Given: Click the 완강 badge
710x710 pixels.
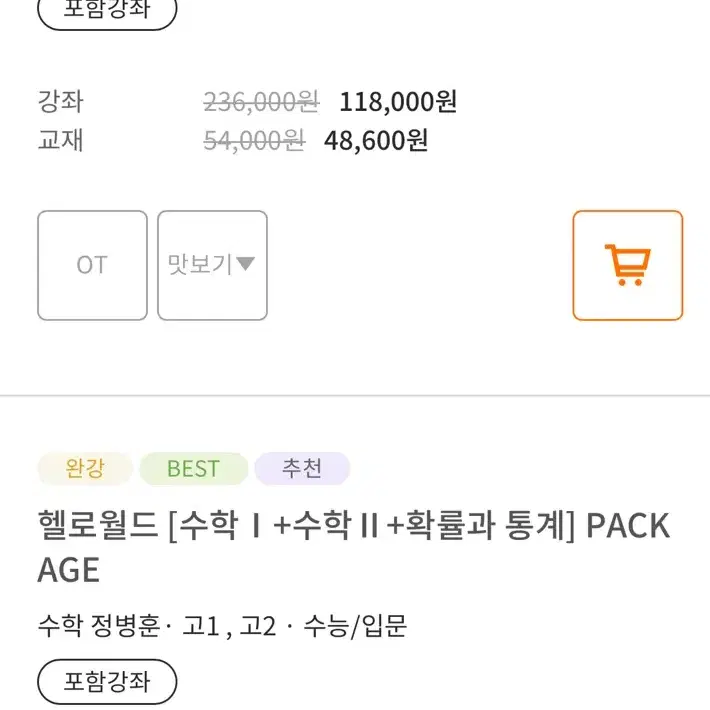Looking at the screenshot, I should [x=85, y=468].
